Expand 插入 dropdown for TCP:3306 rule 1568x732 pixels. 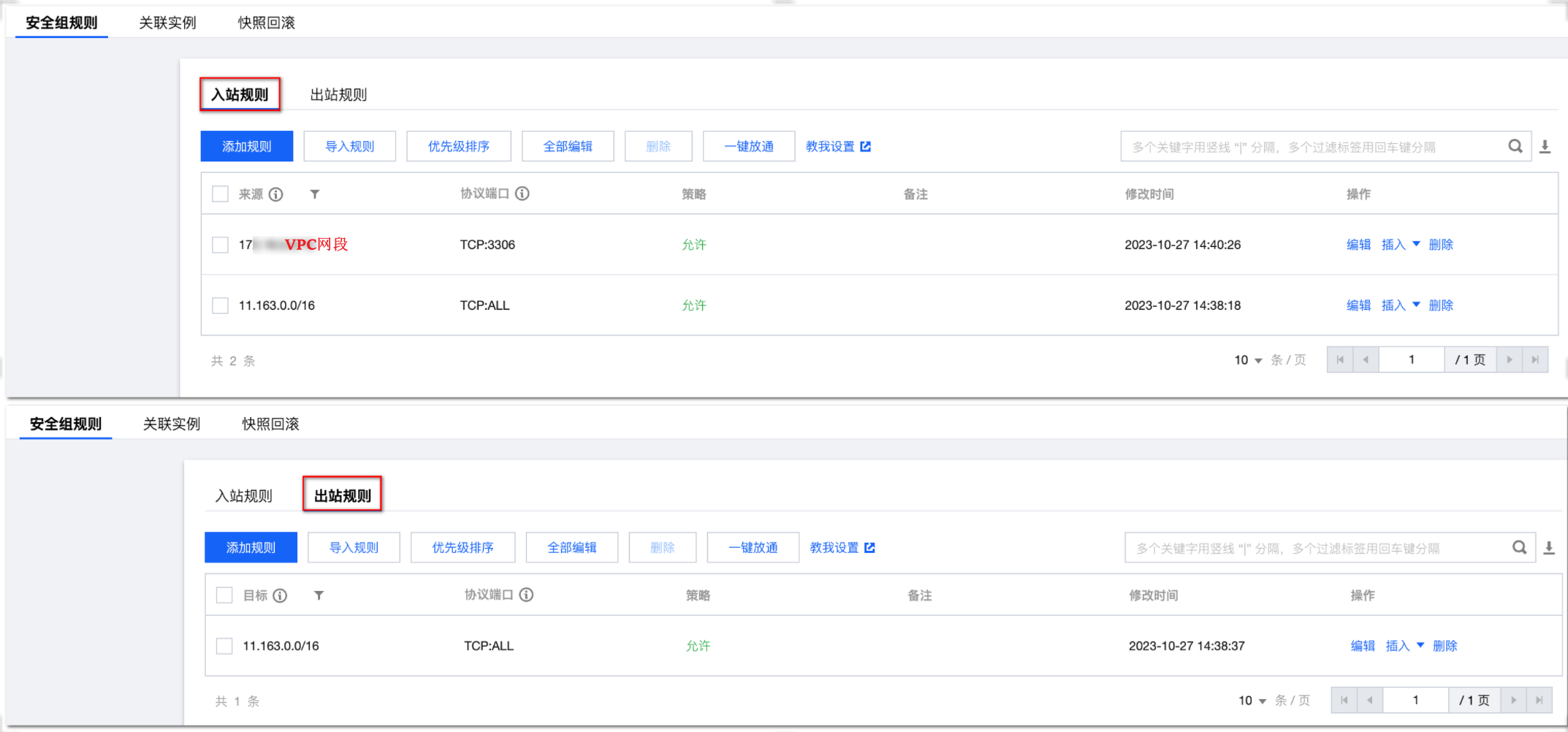click(x=1416, y=244)
